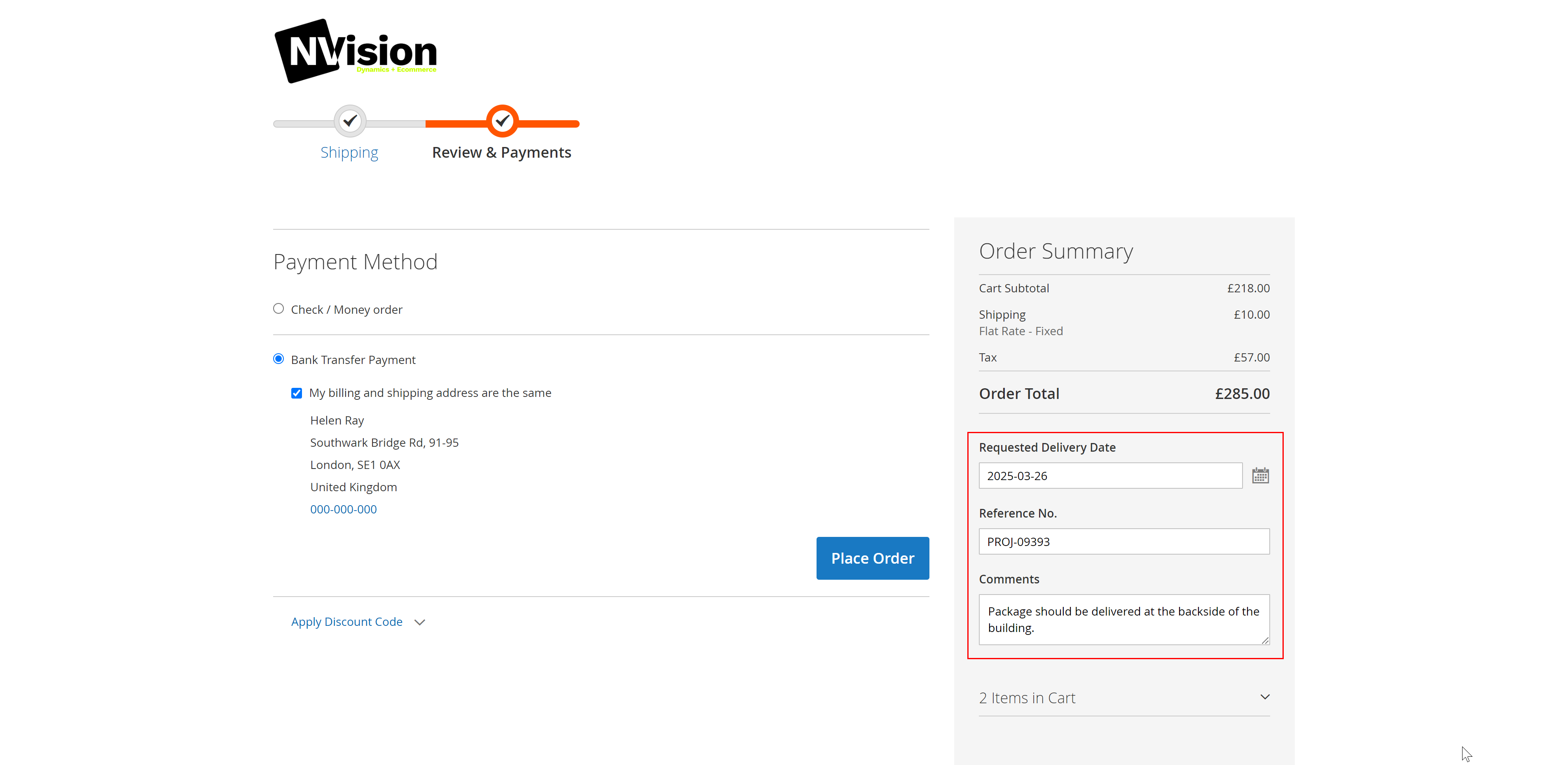Click the 2 Items in Cart heading
1568x765 pixels.
1027,697
